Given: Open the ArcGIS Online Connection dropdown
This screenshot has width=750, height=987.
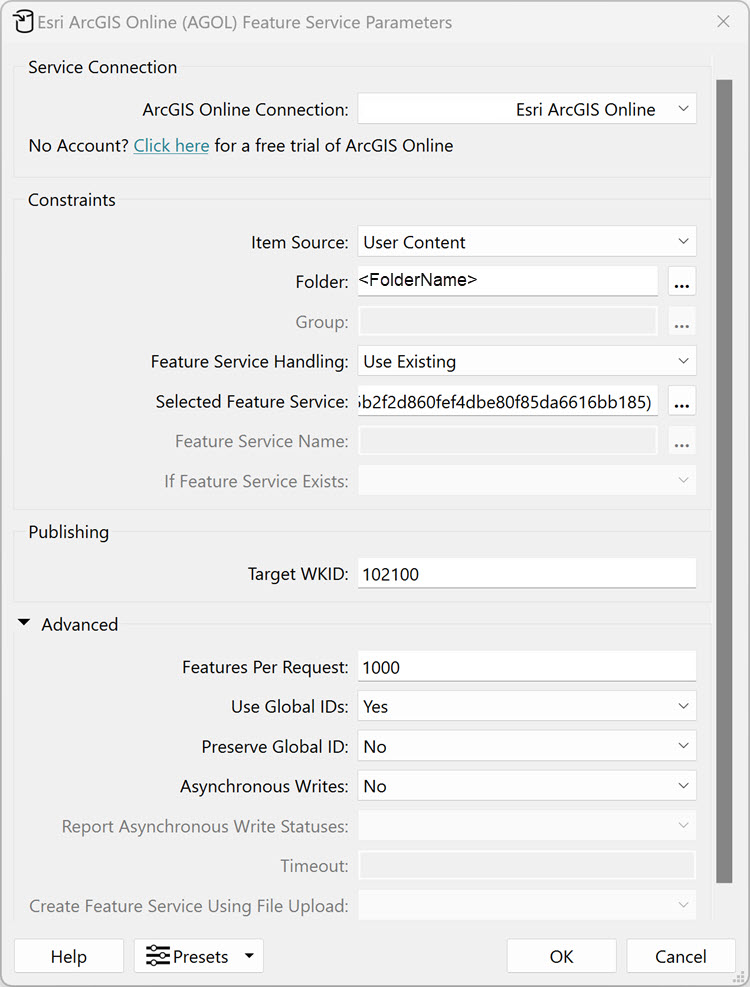Looking at the screenshot, I should [x=527, y=109].
